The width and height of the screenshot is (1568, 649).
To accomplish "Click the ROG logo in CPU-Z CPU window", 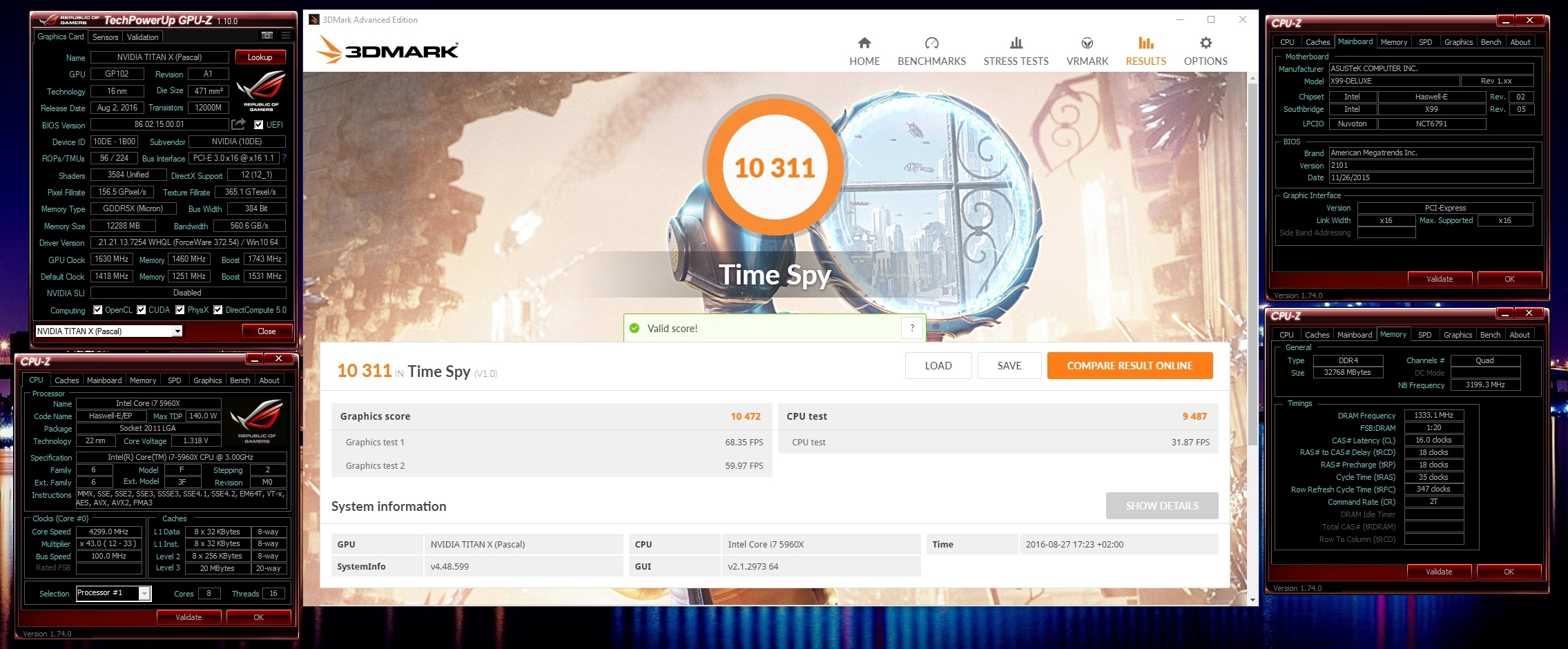I will 256,420.
